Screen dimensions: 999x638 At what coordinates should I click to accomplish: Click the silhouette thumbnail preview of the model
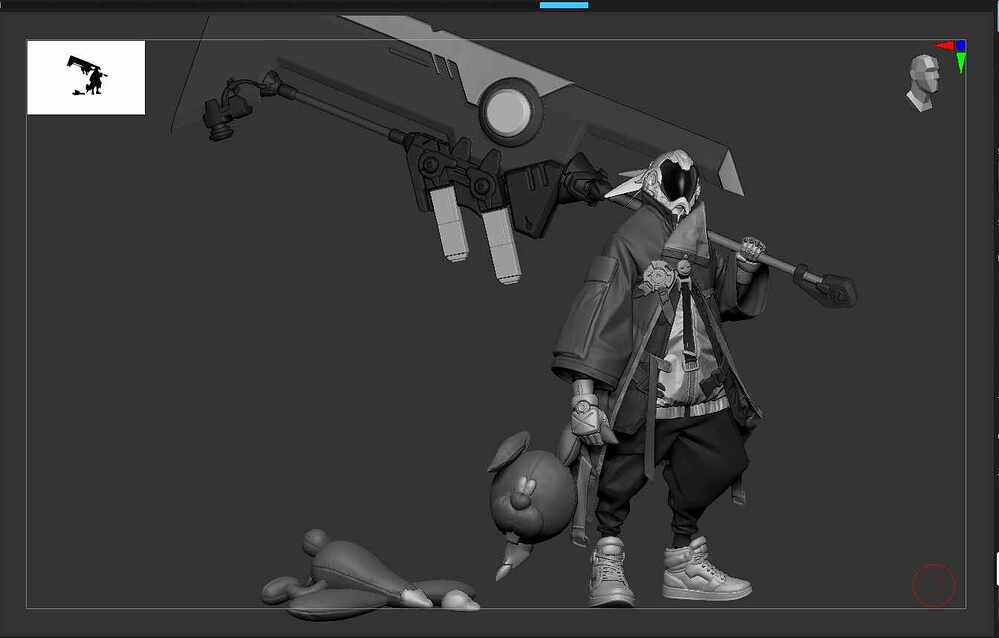click(x=86, y=77)
